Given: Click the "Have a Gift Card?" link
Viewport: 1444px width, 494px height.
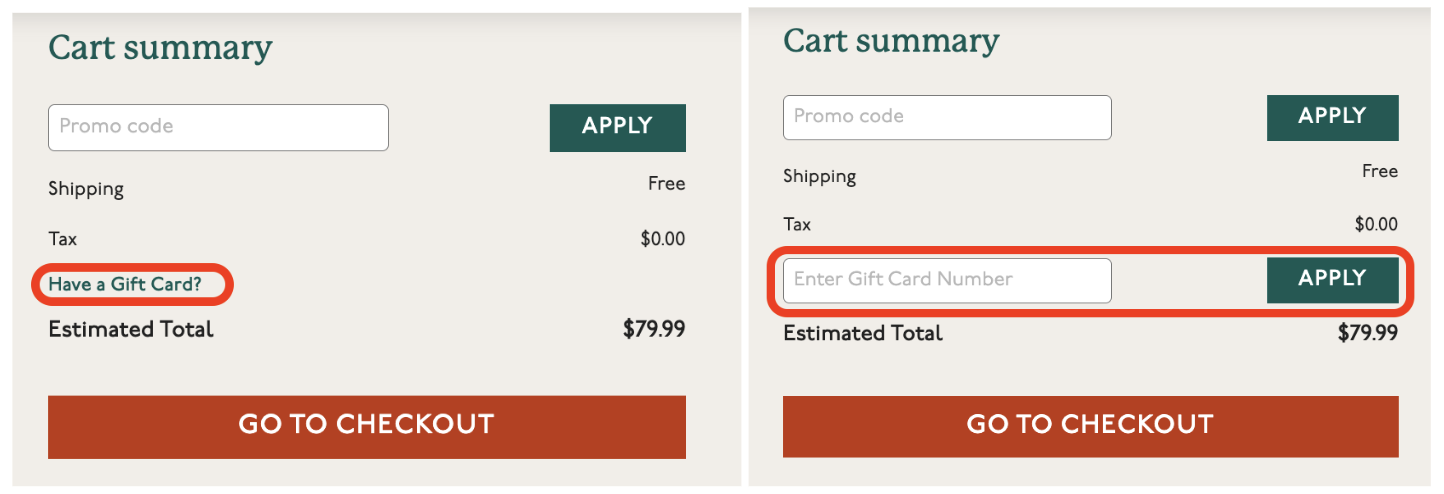Looking at the screenshot, I should pyautogui.click(x=125, y=285).
